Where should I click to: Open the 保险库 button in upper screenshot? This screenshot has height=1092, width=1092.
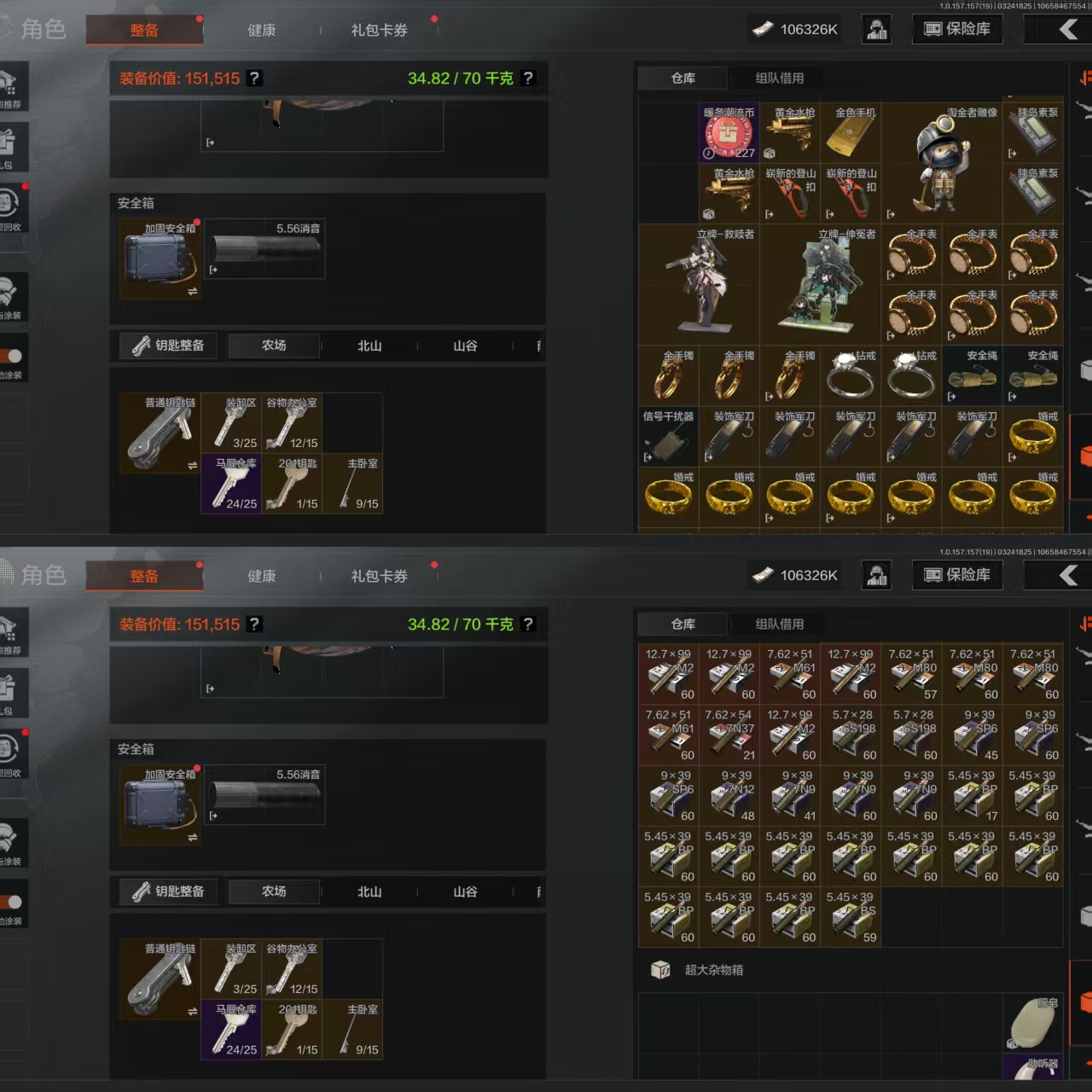coord(958,29)
